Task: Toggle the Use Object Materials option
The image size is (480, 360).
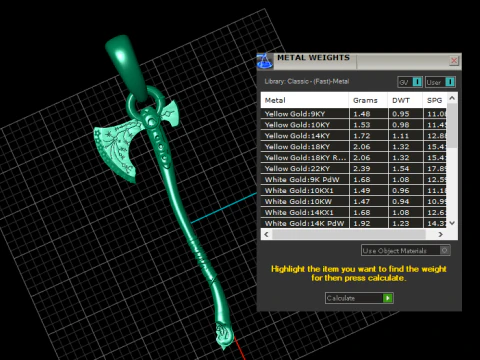Action: 406,251
